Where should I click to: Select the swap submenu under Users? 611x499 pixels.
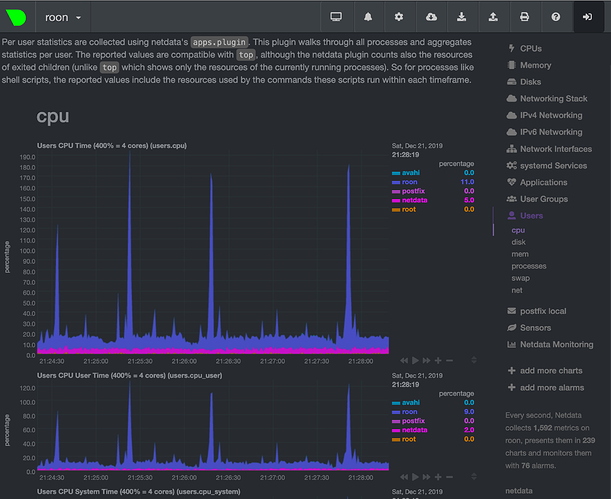coord(521,279)
